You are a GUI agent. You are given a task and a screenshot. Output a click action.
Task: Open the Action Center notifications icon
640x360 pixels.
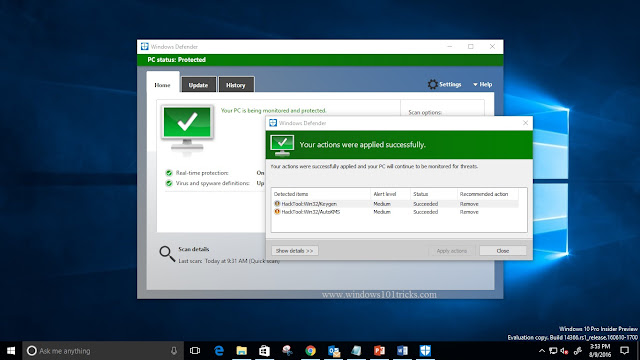(x=624, y=351)
